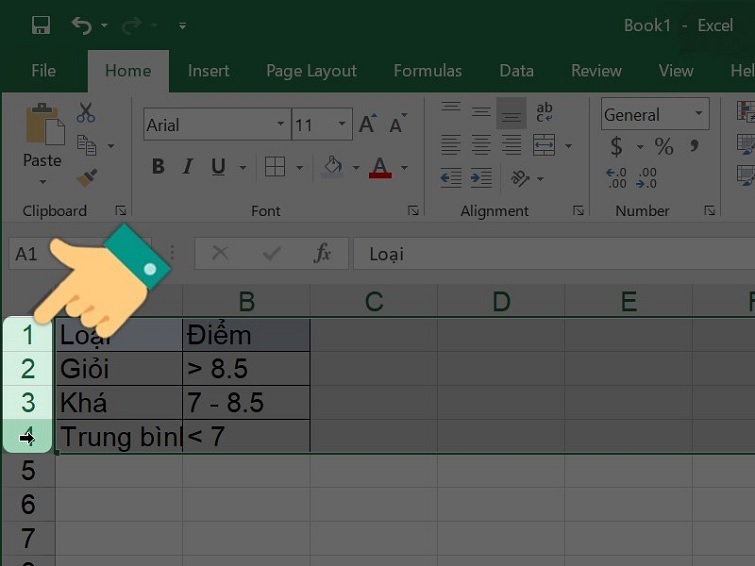Click the Undo arrow icon

[x=81, y=25]
